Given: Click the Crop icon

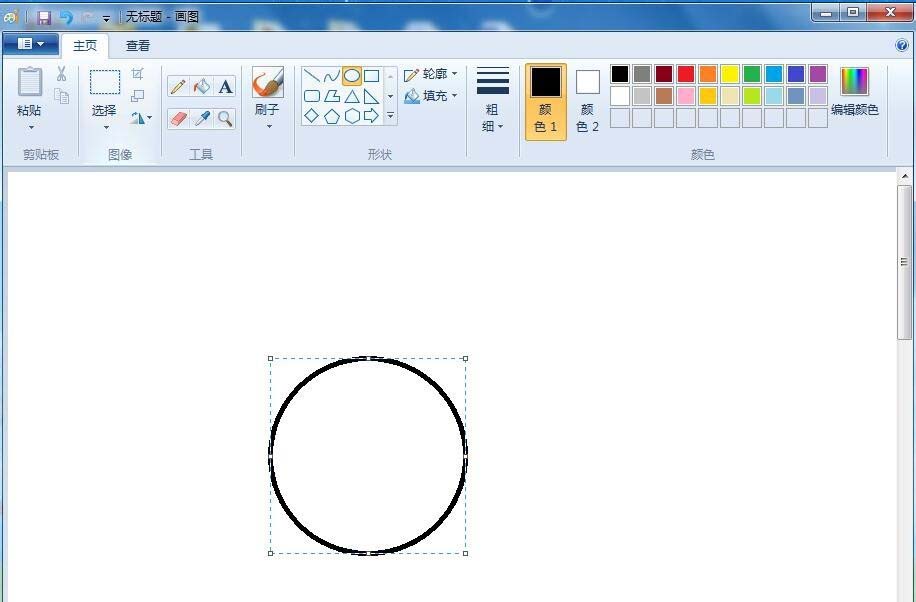Looking at the screenshot, I should pos(137,74).
